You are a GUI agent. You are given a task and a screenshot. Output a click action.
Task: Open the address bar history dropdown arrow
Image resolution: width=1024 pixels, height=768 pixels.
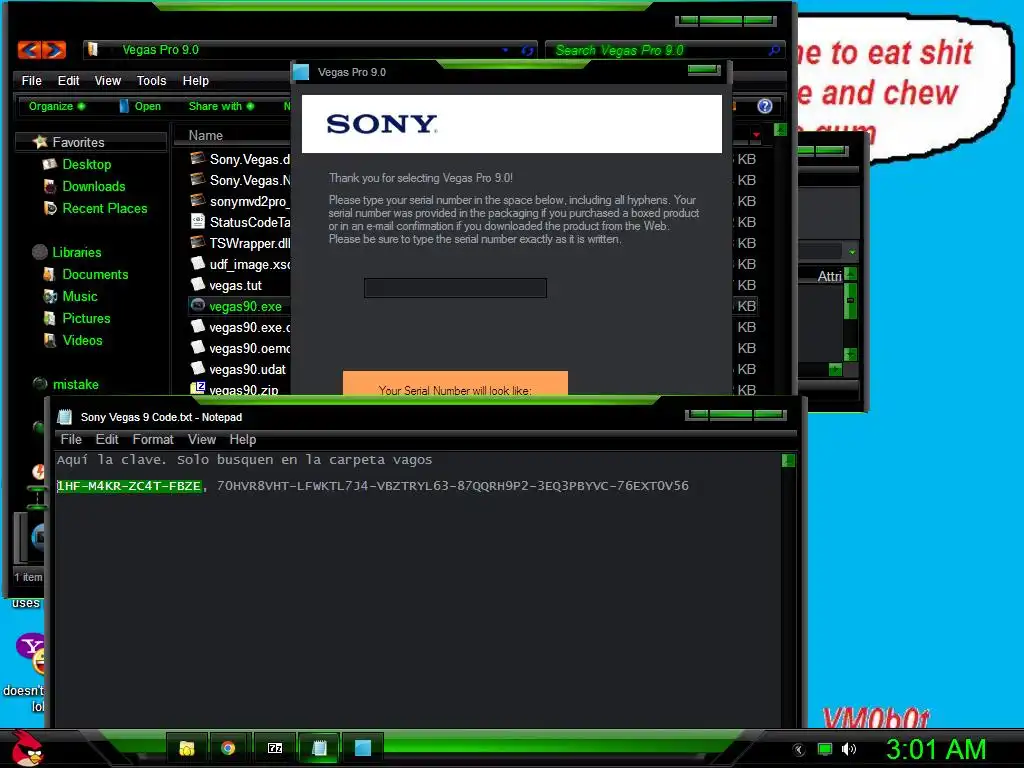pyautogui.click(x=505, y=50)
